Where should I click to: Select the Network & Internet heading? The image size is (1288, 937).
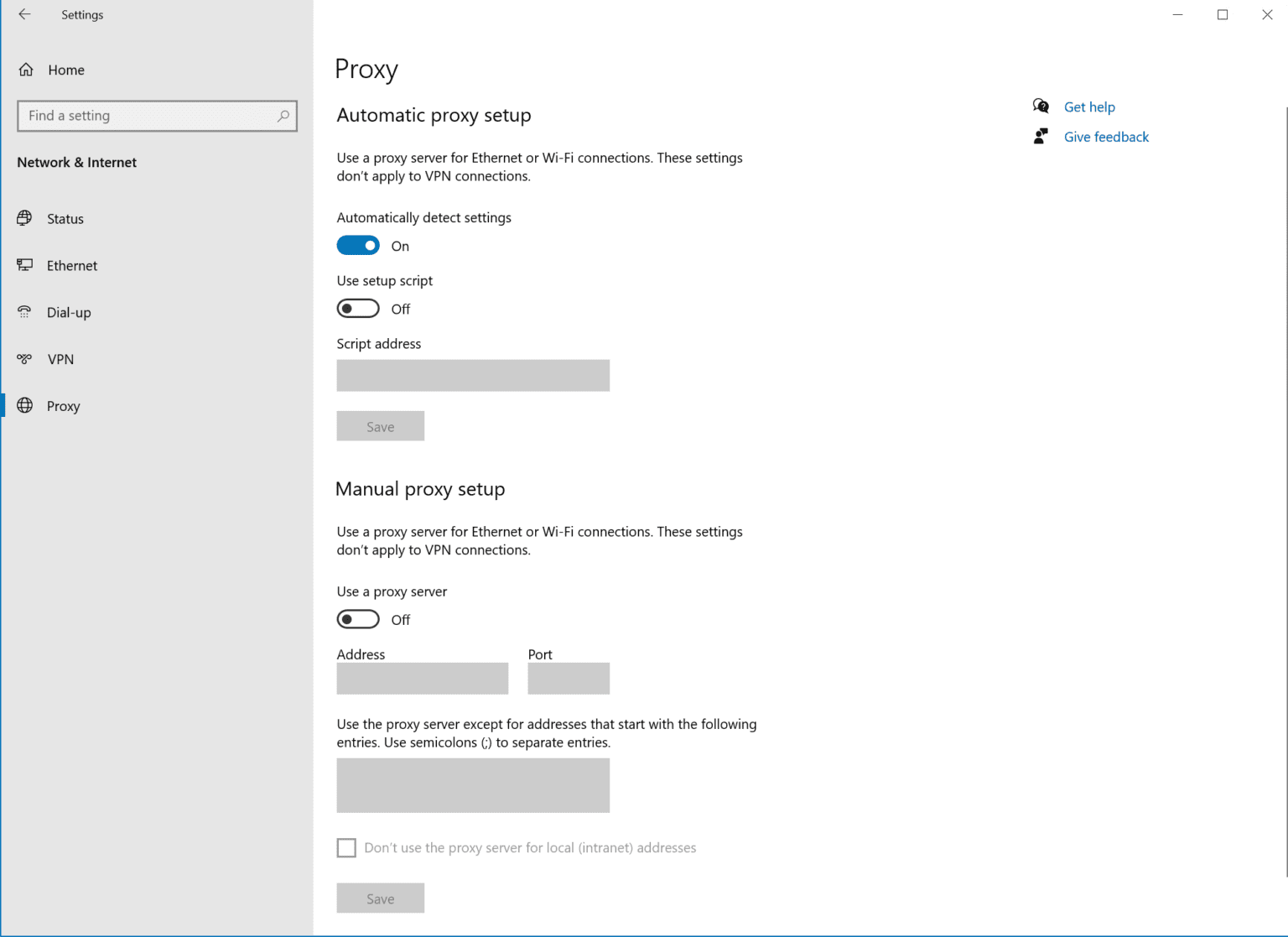coord(76,162)
